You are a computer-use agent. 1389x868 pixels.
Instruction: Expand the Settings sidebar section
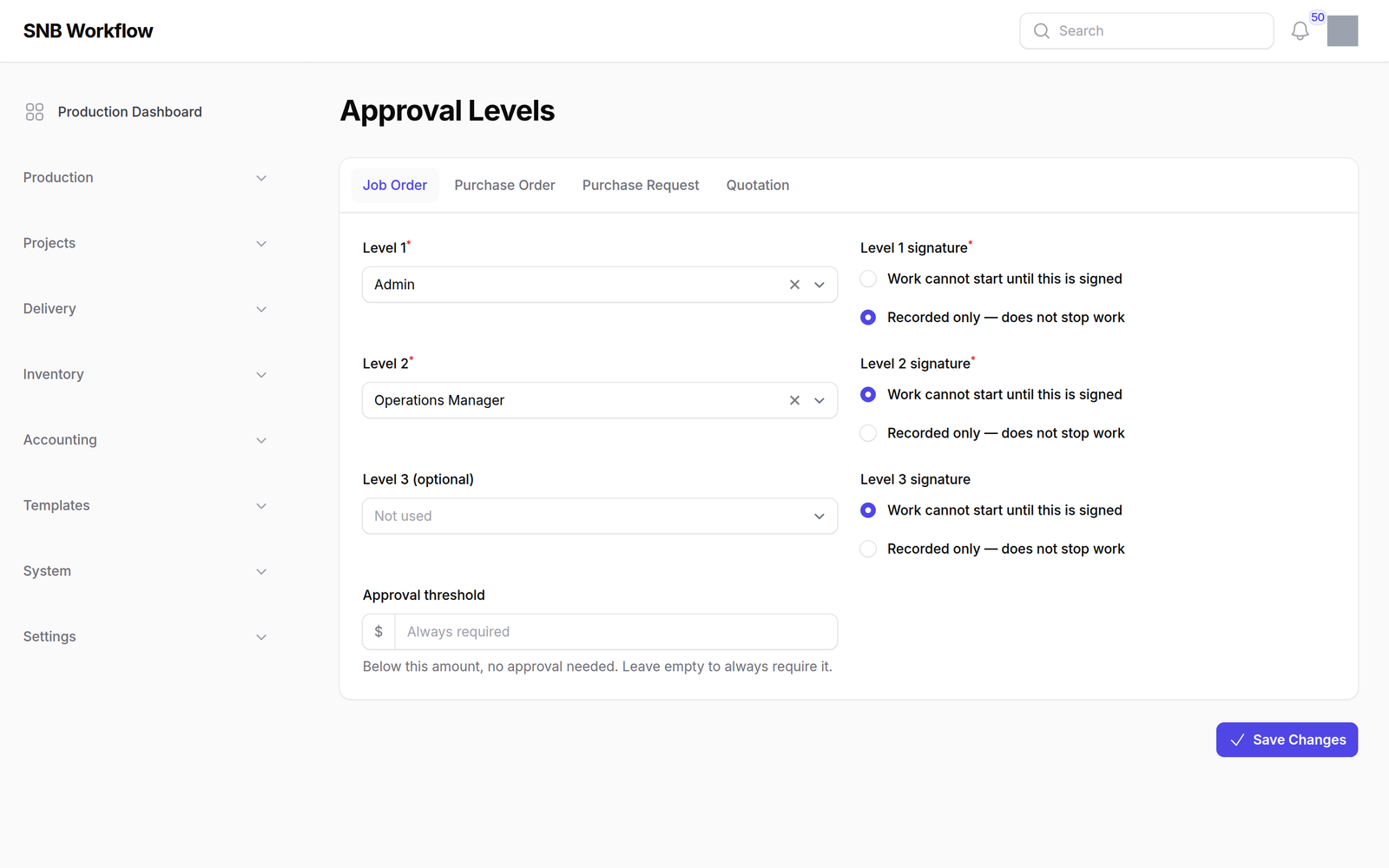point(146,636)
